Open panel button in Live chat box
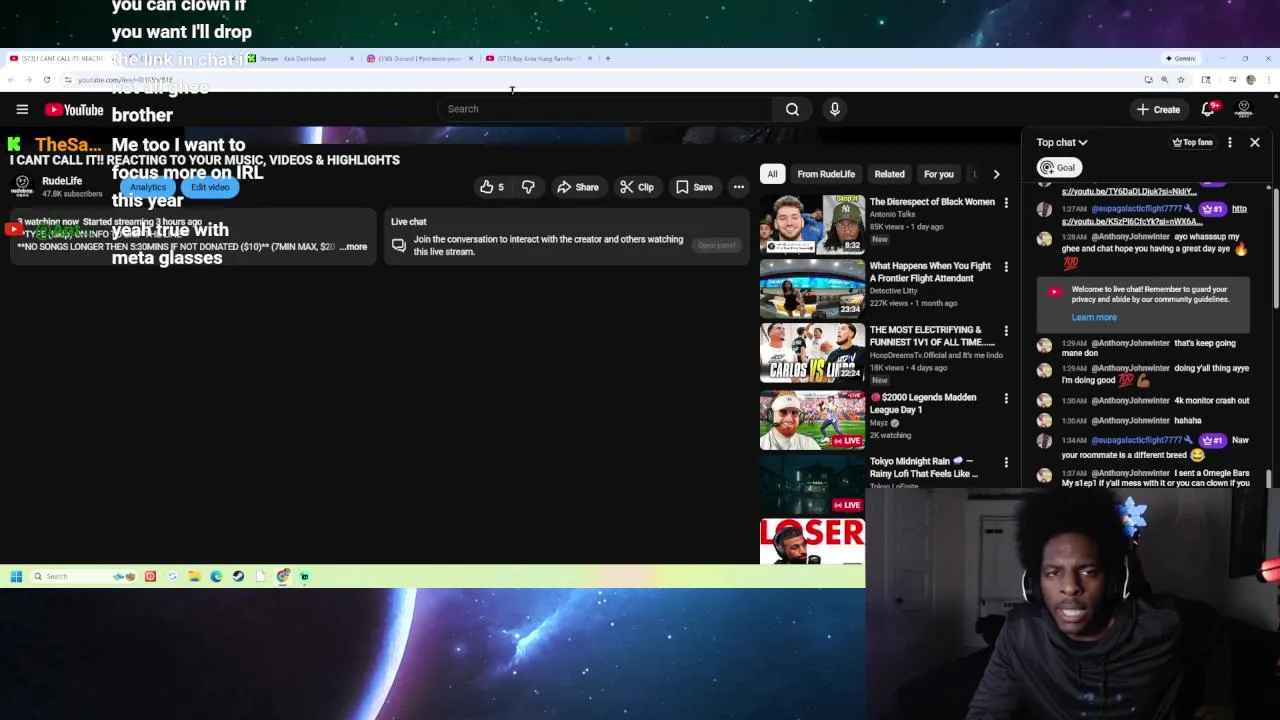This screenshot has height=720, width=1280. [x=716, y=245]
